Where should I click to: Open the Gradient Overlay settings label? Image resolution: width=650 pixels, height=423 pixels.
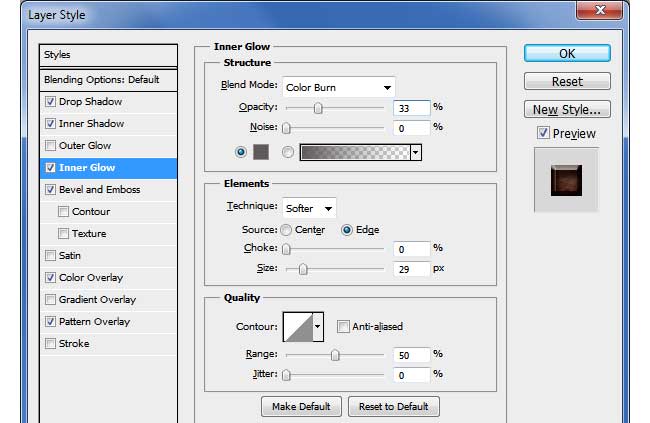[x=97, y=299]
